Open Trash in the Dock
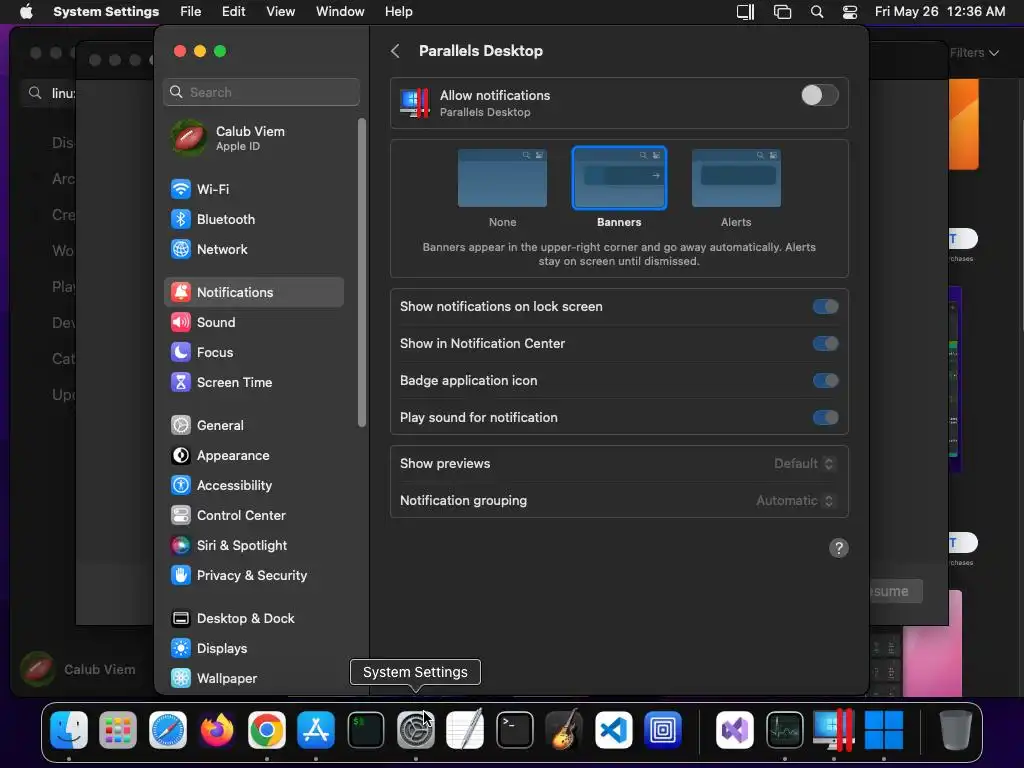Viewport: 1024px width, 768px height. (955, 729)
